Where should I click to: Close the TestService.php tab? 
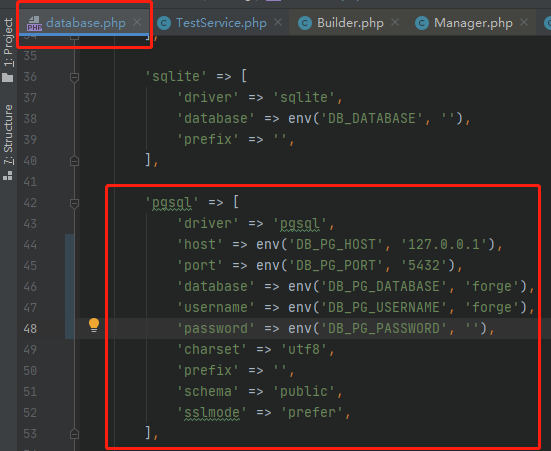278,22
